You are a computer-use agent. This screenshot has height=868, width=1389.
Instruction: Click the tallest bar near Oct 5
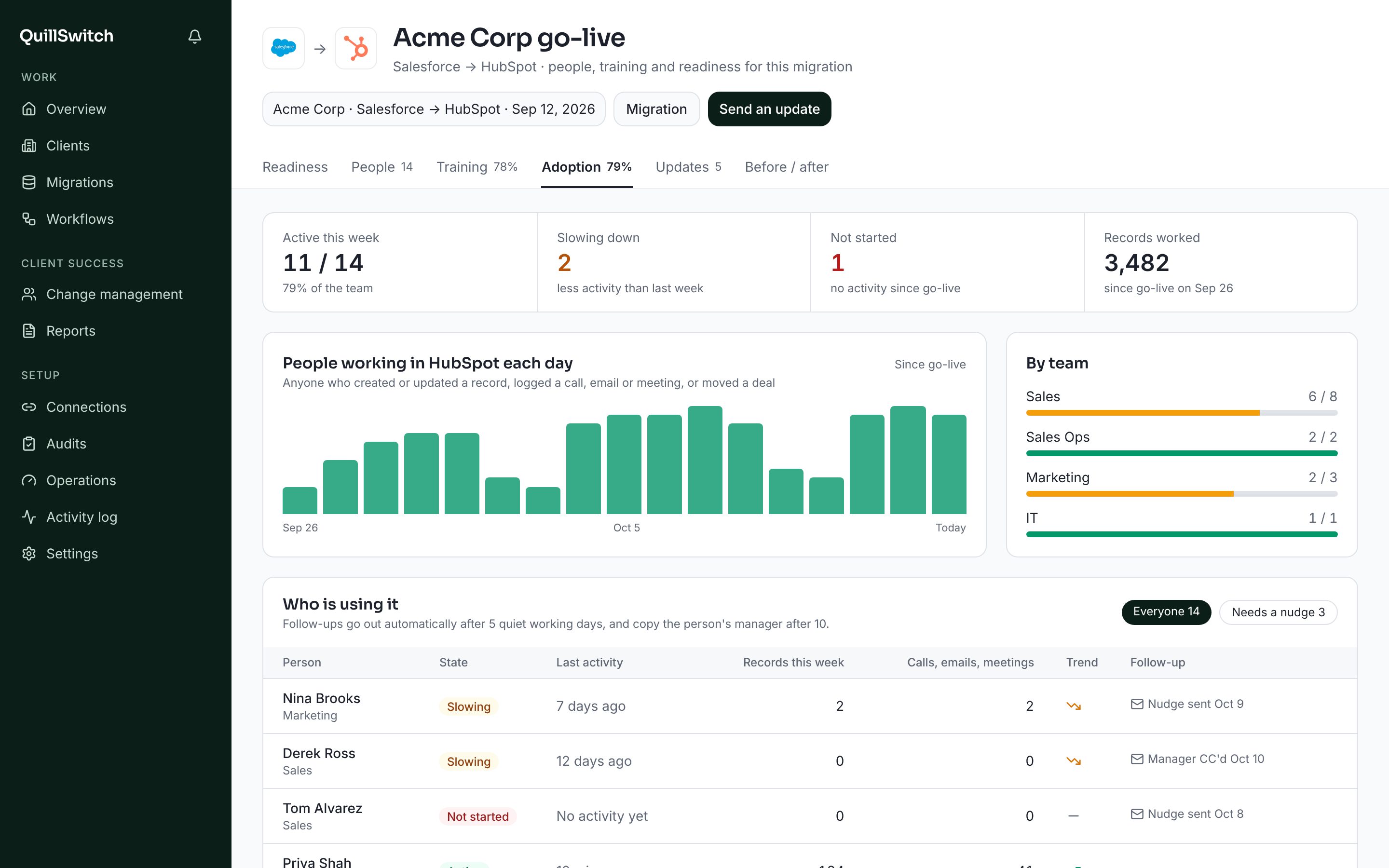[705, 460]
